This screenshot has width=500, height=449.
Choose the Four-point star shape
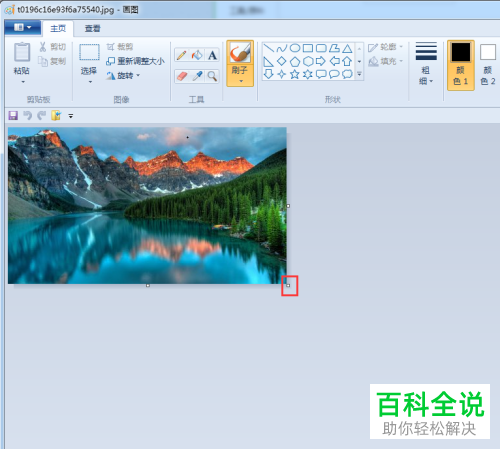click(x=282, y=74)
